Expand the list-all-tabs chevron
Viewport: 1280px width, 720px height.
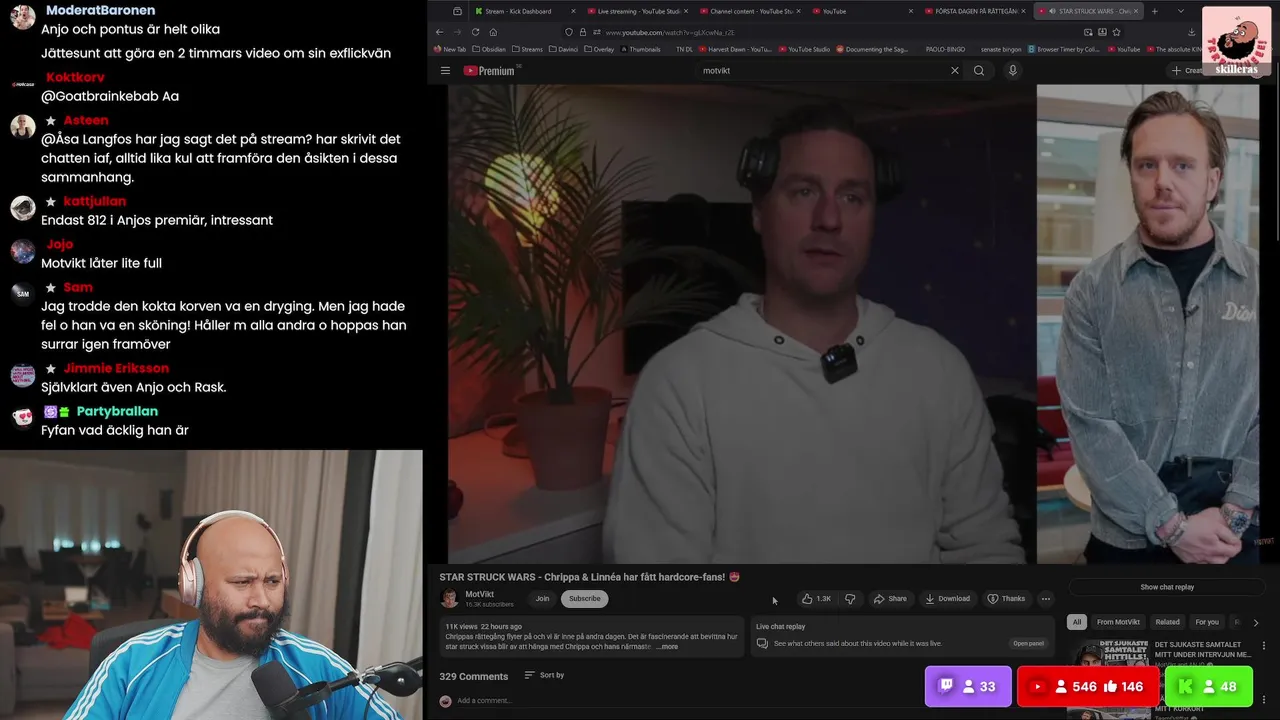point(1180,11)
